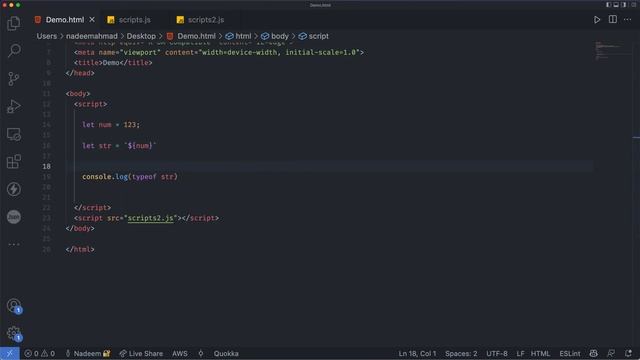This screenshot has height=360, width=640.
Task: Open the round gray extension icon in activity bar
Action: pos(14,217)
